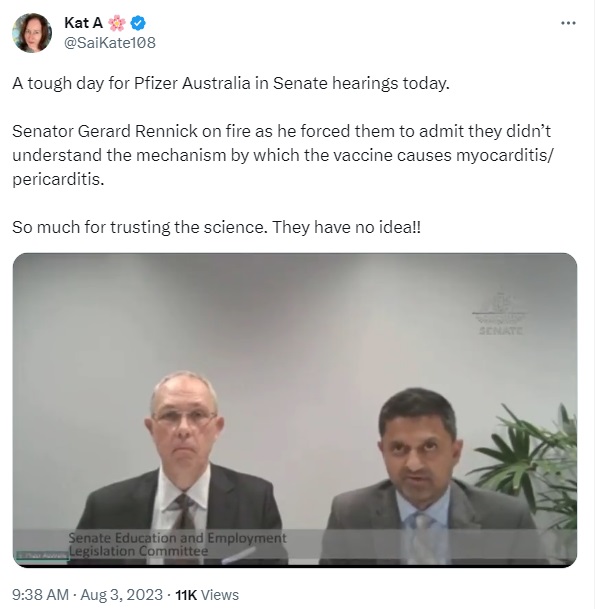
Task: Click the pink blossom emoji beside Kat A
Action: (117, 23)
